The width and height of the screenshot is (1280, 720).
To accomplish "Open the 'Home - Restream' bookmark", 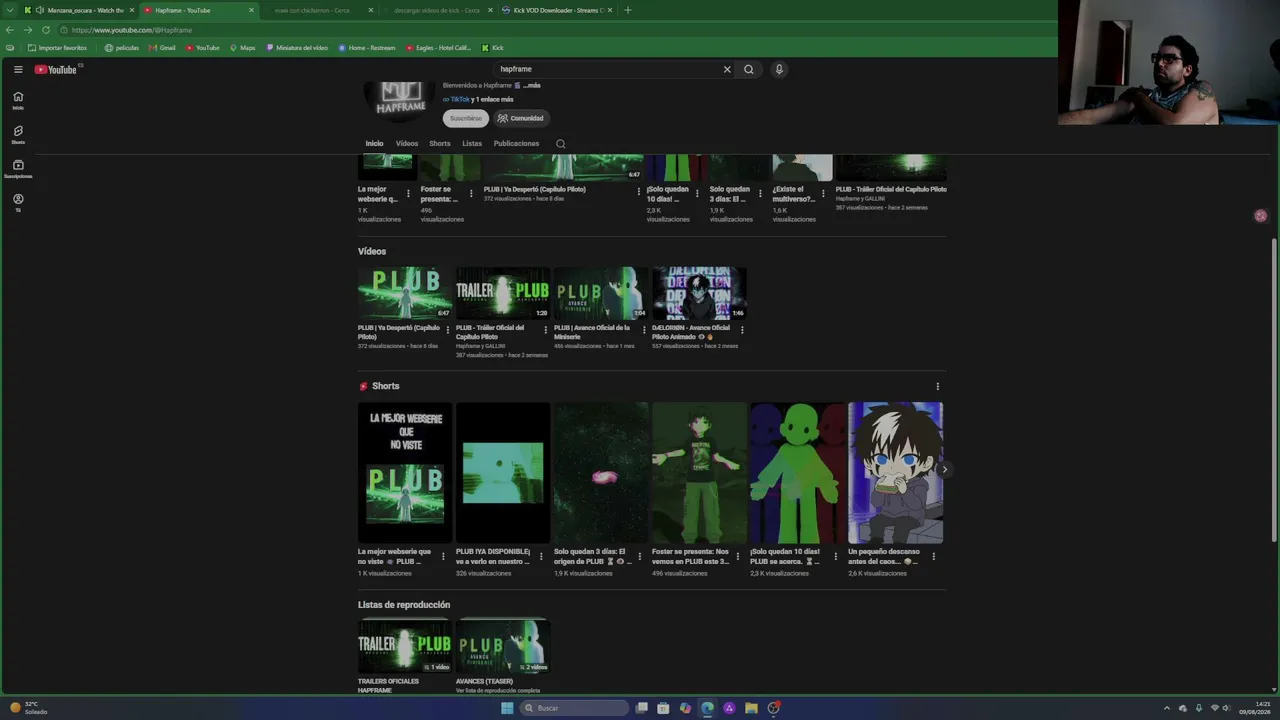I will pos(367,48).
